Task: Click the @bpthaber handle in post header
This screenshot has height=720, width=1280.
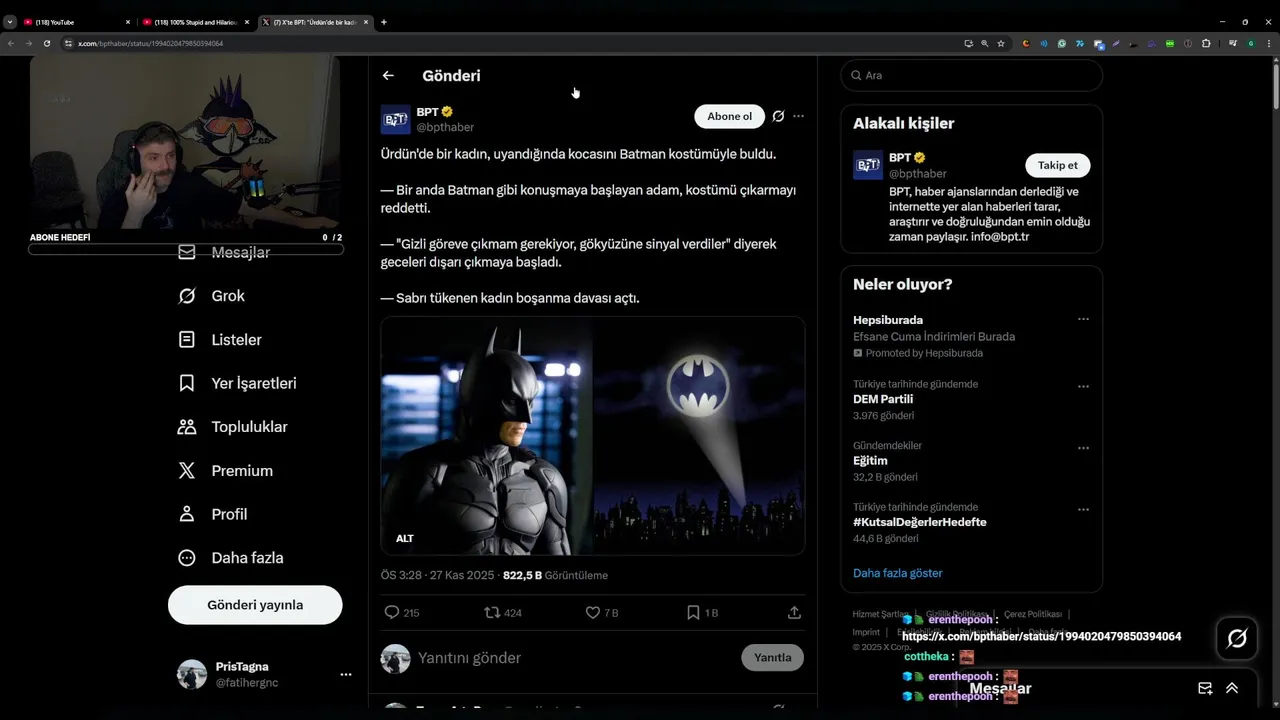Action: [445, 127]
